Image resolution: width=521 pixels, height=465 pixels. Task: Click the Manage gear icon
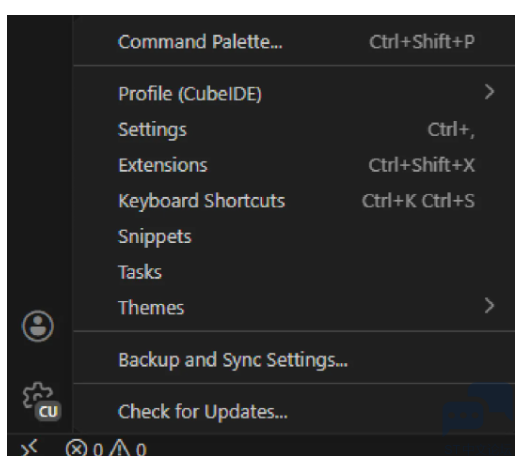[x=37, y=396]
